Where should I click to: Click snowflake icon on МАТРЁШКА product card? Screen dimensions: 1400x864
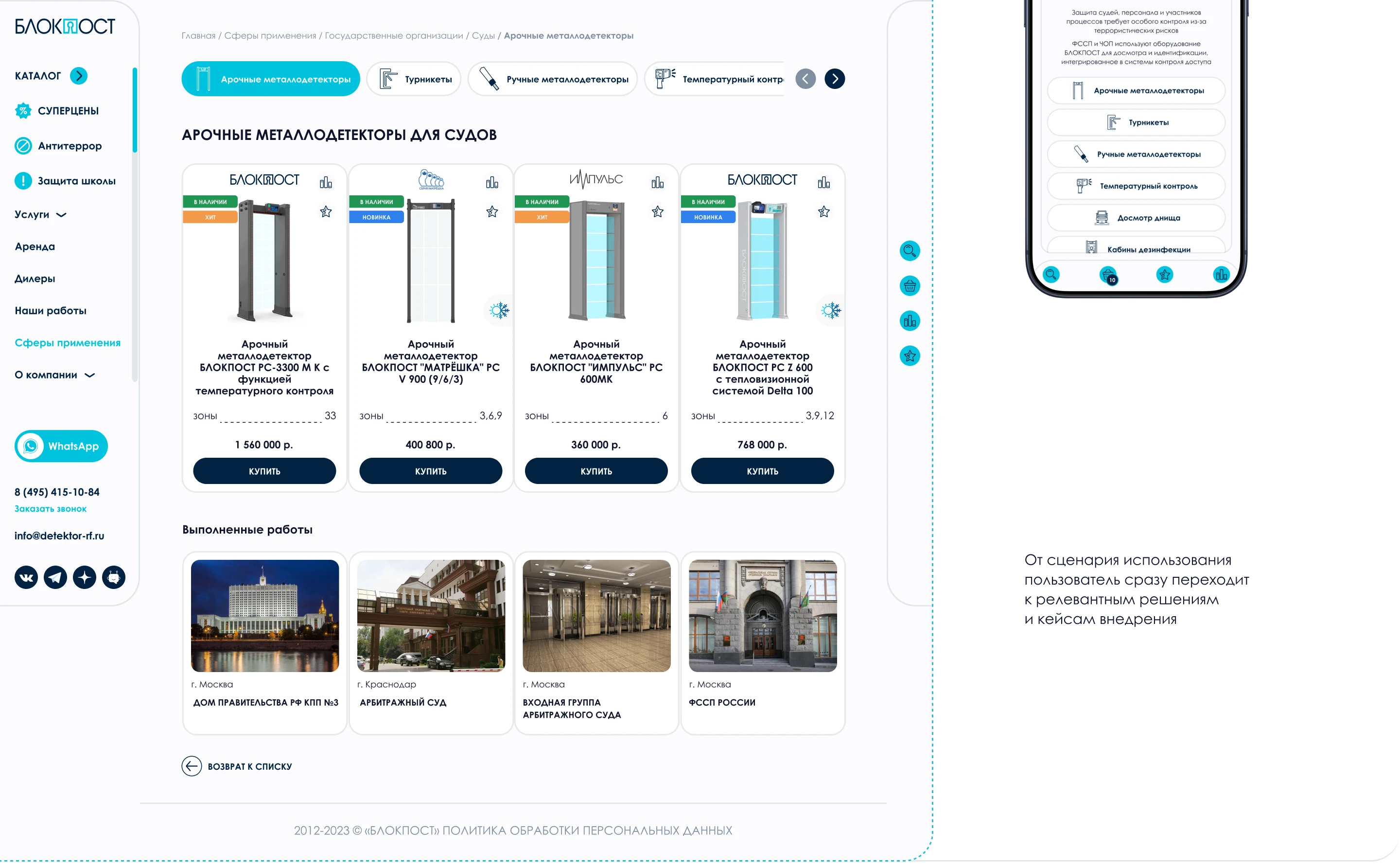point(499,311)
